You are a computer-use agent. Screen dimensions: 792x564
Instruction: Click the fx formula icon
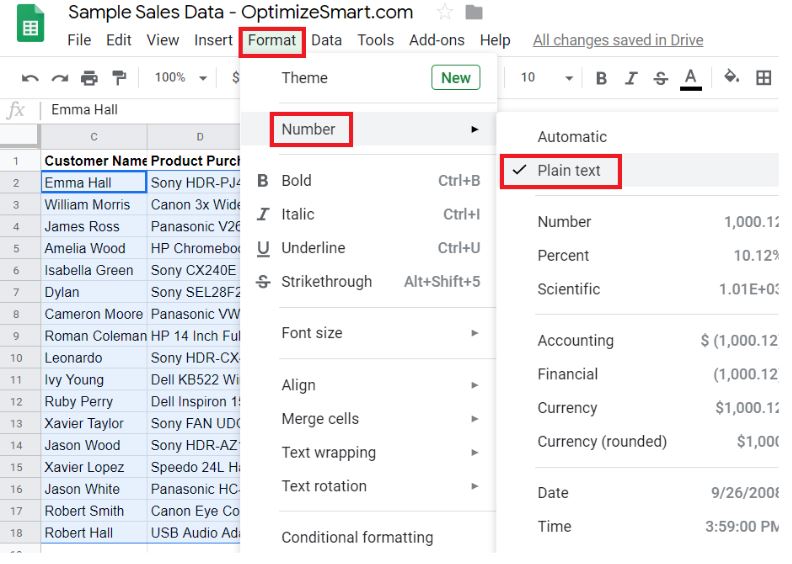point(16,110)
